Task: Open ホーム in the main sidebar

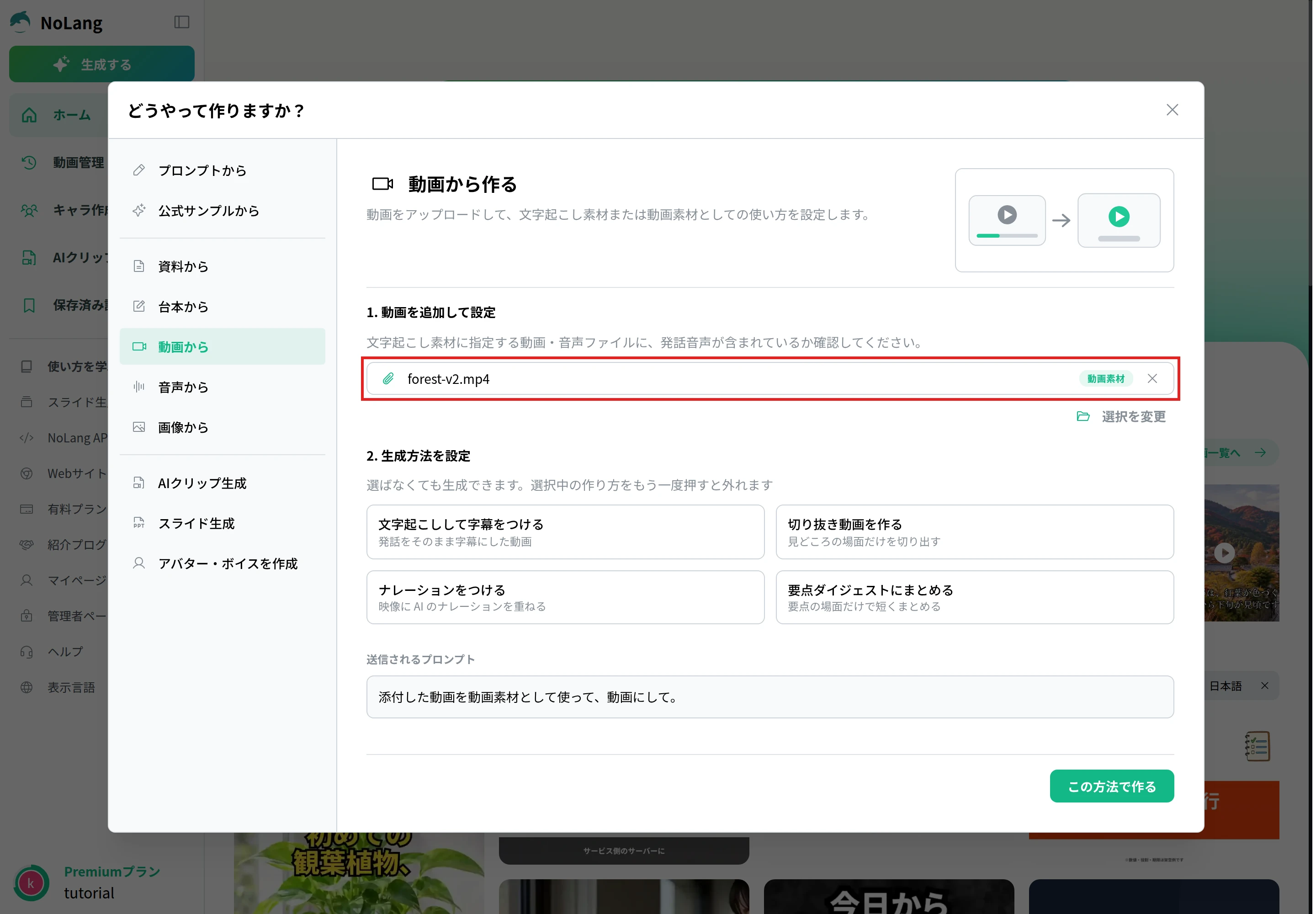Action: 58,115
